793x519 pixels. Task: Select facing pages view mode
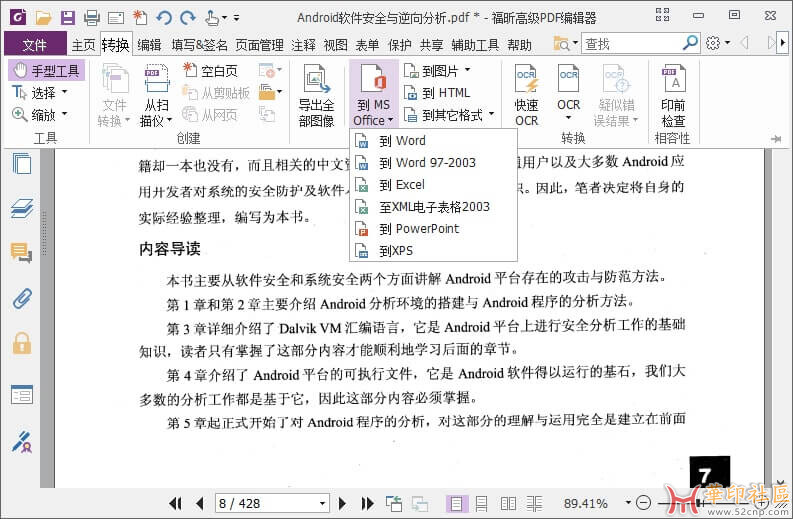coord(508,503)
